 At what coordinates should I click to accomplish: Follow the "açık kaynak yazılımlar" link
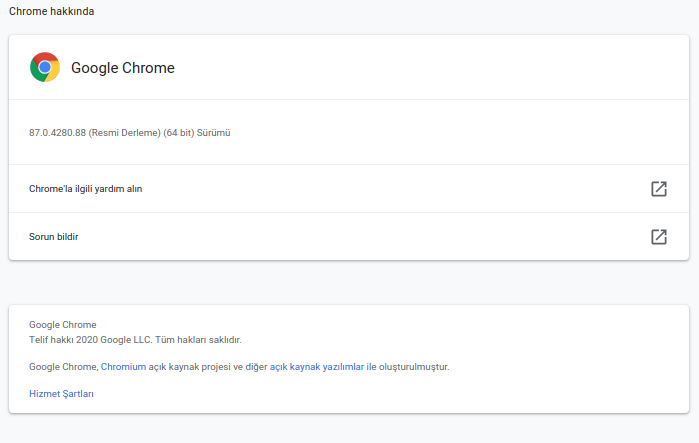(x=317, y=367)
